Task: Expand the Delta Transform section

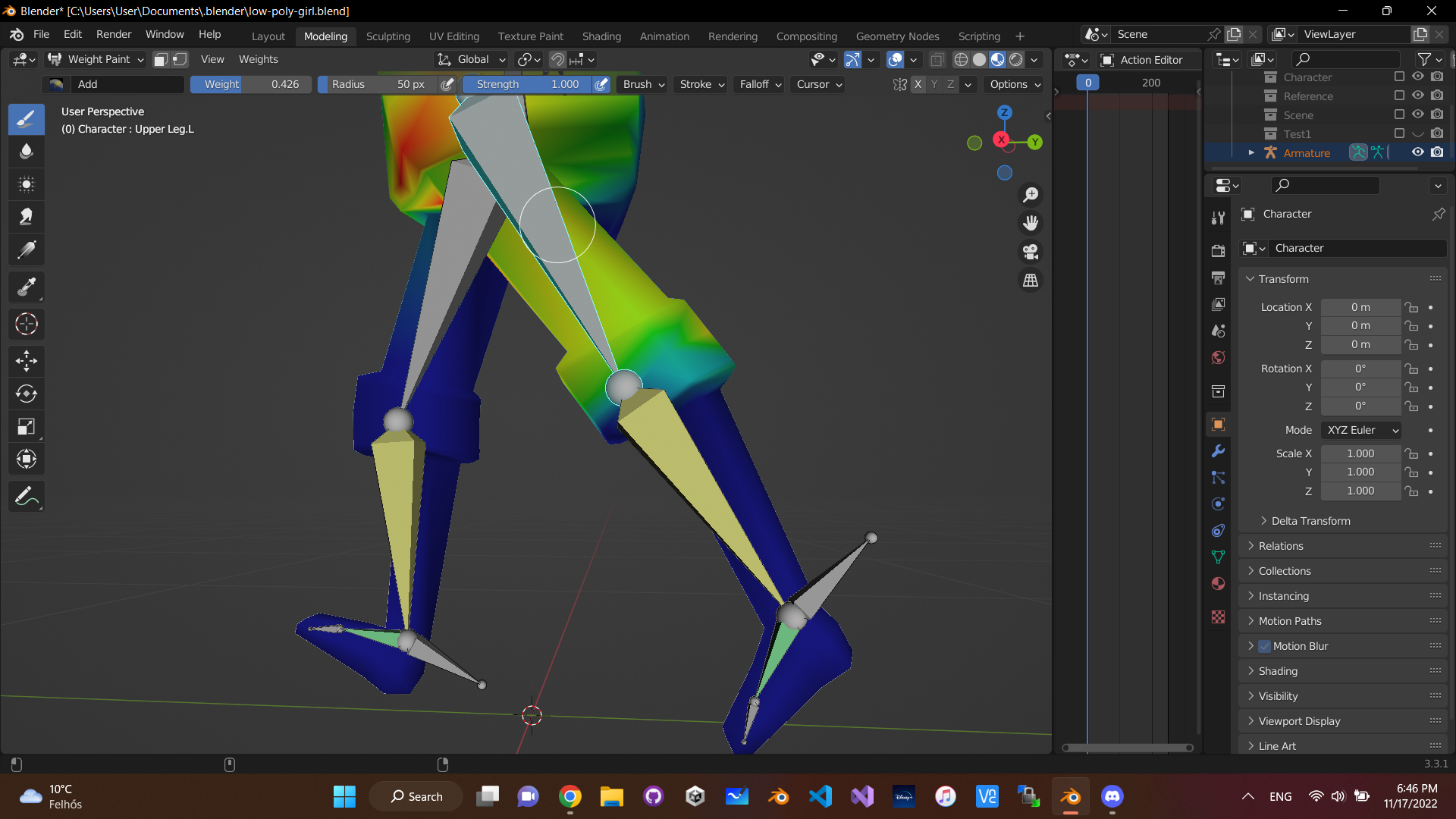Action: 1310,521
